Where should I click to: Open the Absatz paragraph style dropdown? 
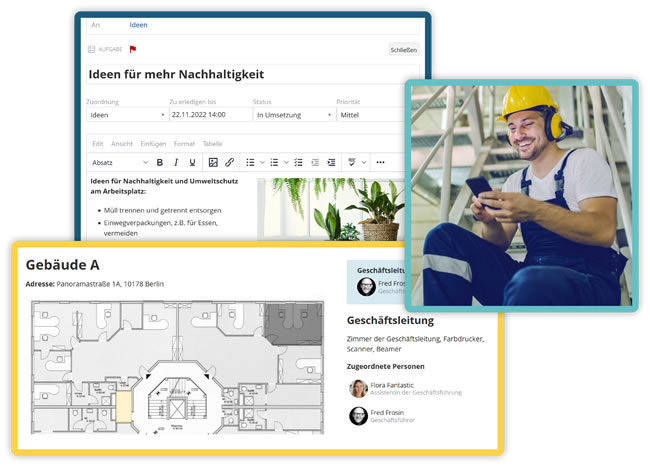click(119, 162)
